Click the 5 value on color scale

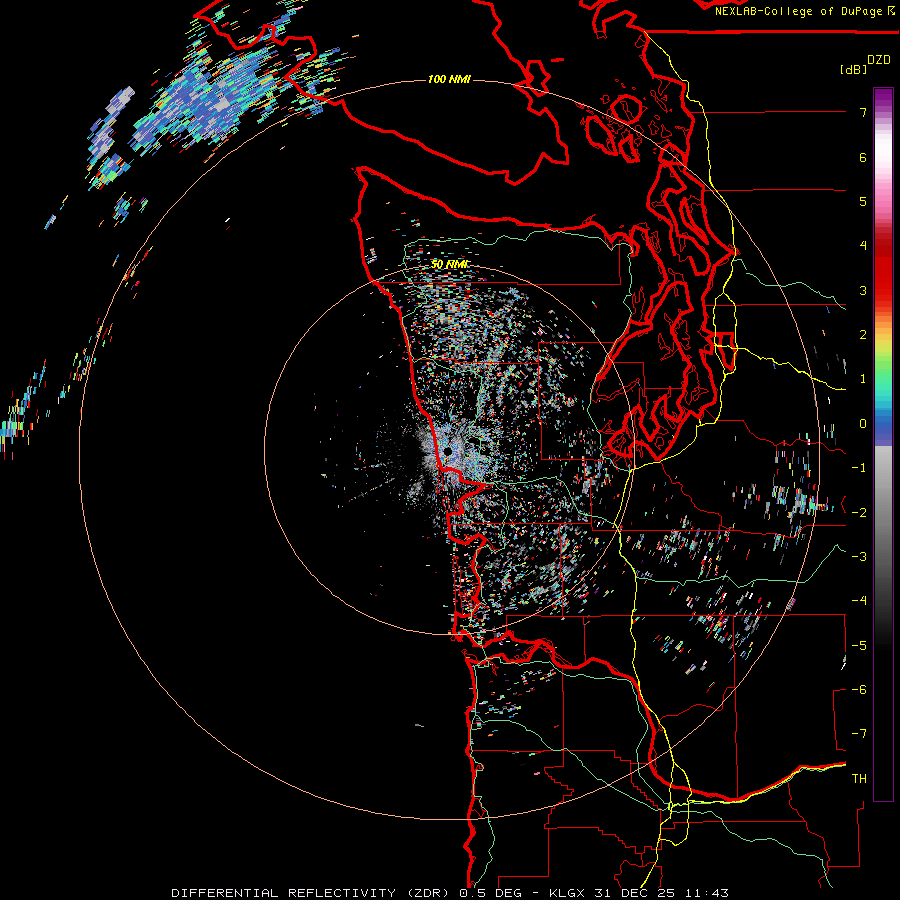pos(863,201)
